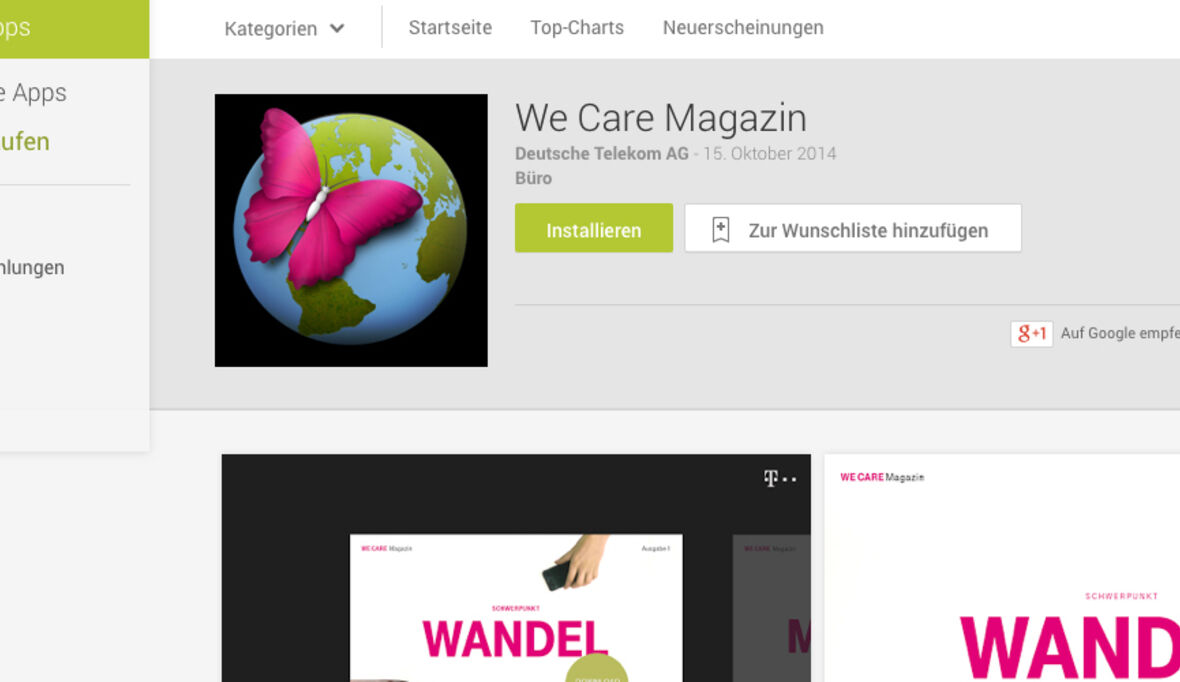Click the green Installieren button
Viewport: 1180px width, 682px height.
pos(594,228)
